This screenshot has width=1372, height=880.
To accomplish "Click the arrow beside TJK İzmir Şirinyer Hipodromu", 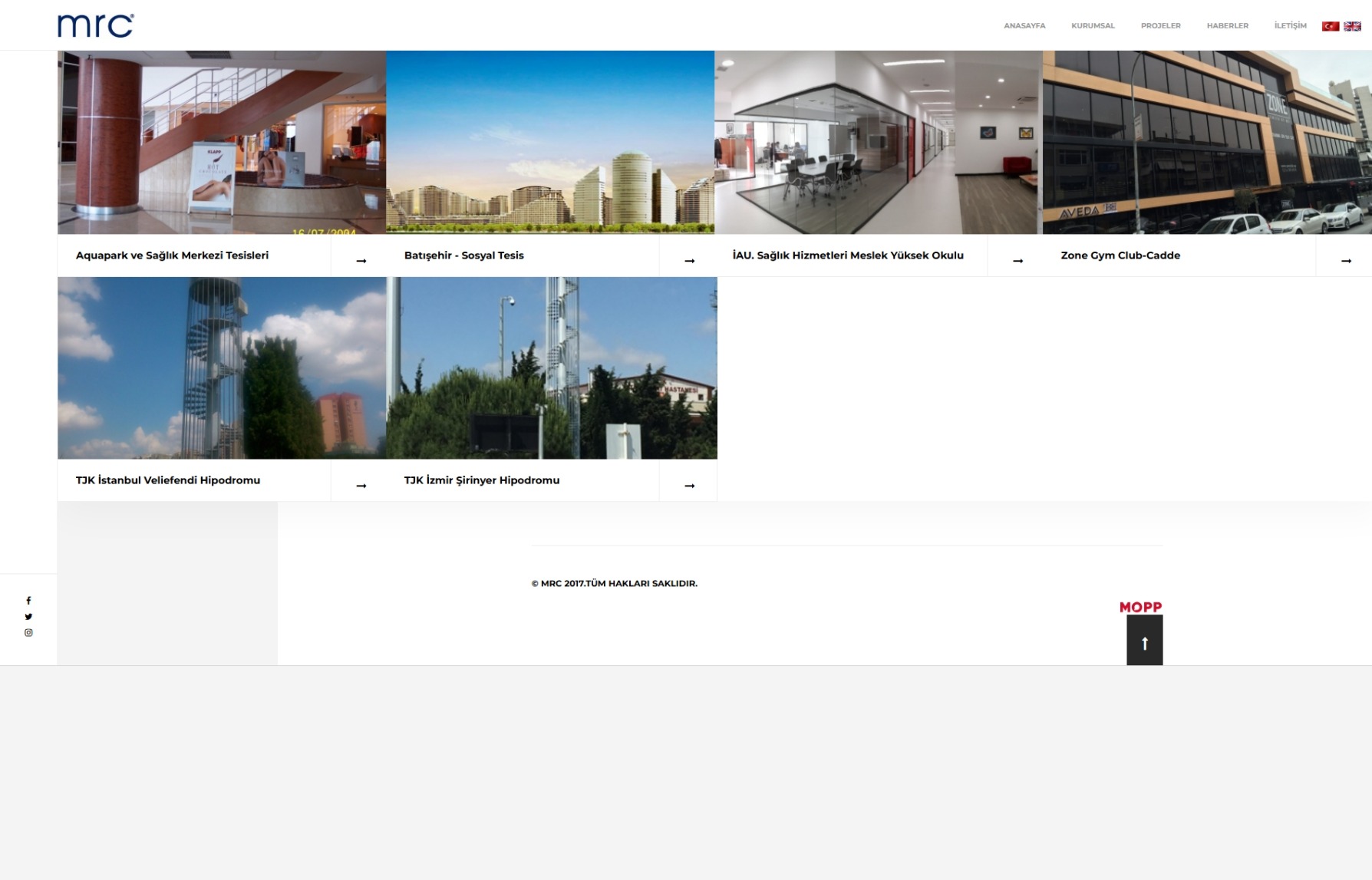I will [689, 486].
